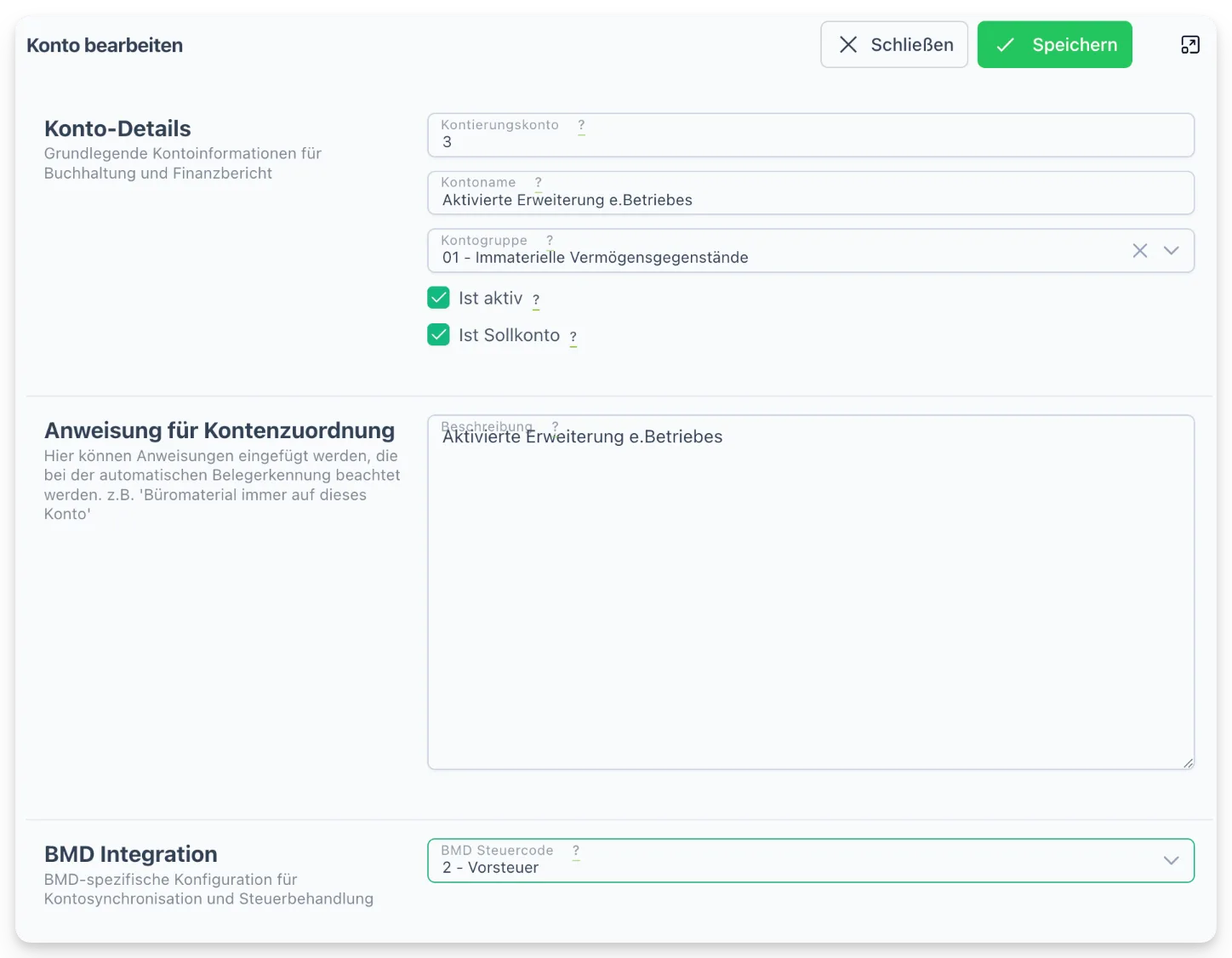Click into the Kontierungskonto input field
The image size is (1232, 958).
click(811, 135)
